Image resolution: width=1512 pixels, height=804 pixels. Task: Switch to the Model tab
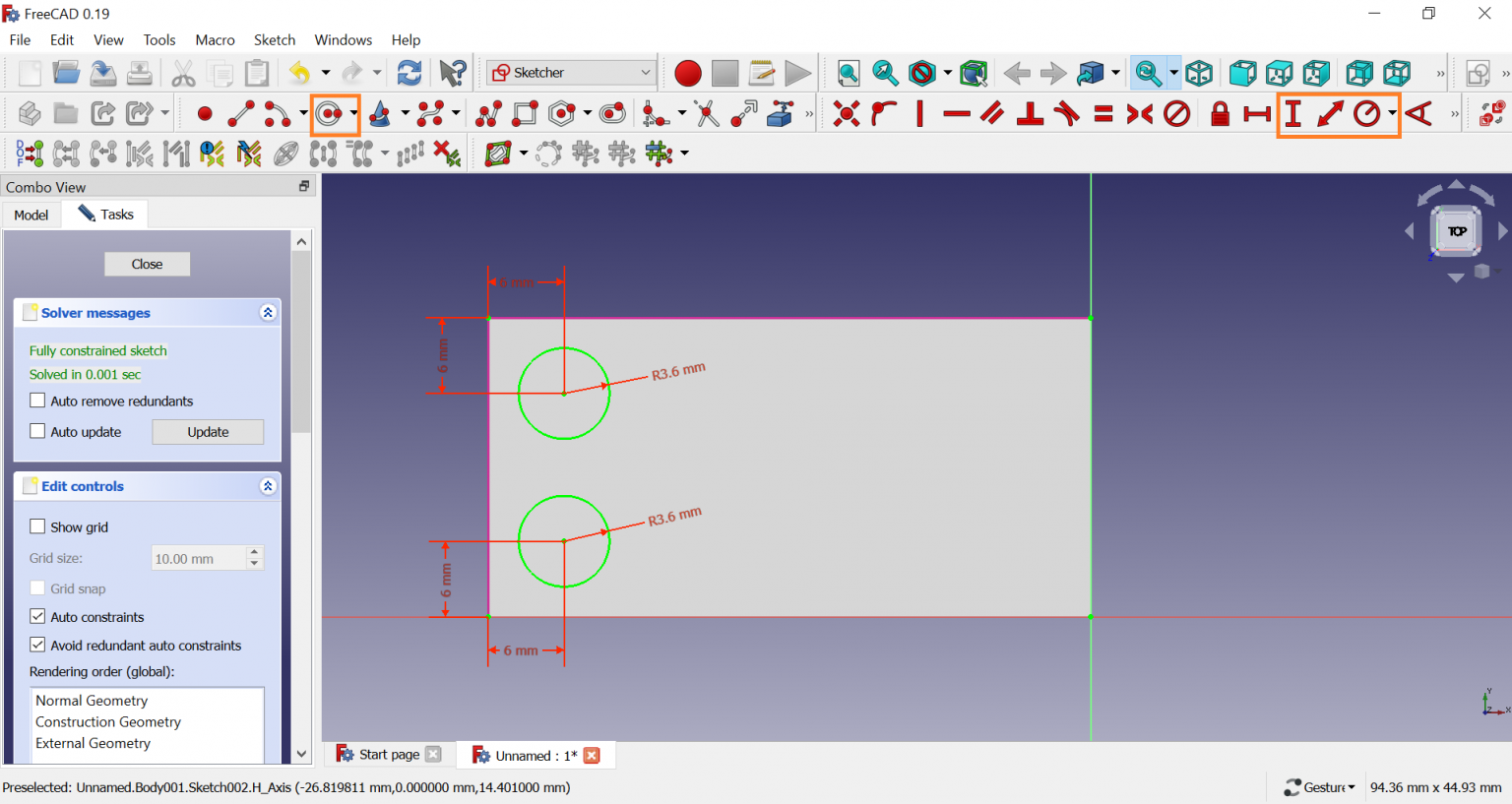pos(31,215)
